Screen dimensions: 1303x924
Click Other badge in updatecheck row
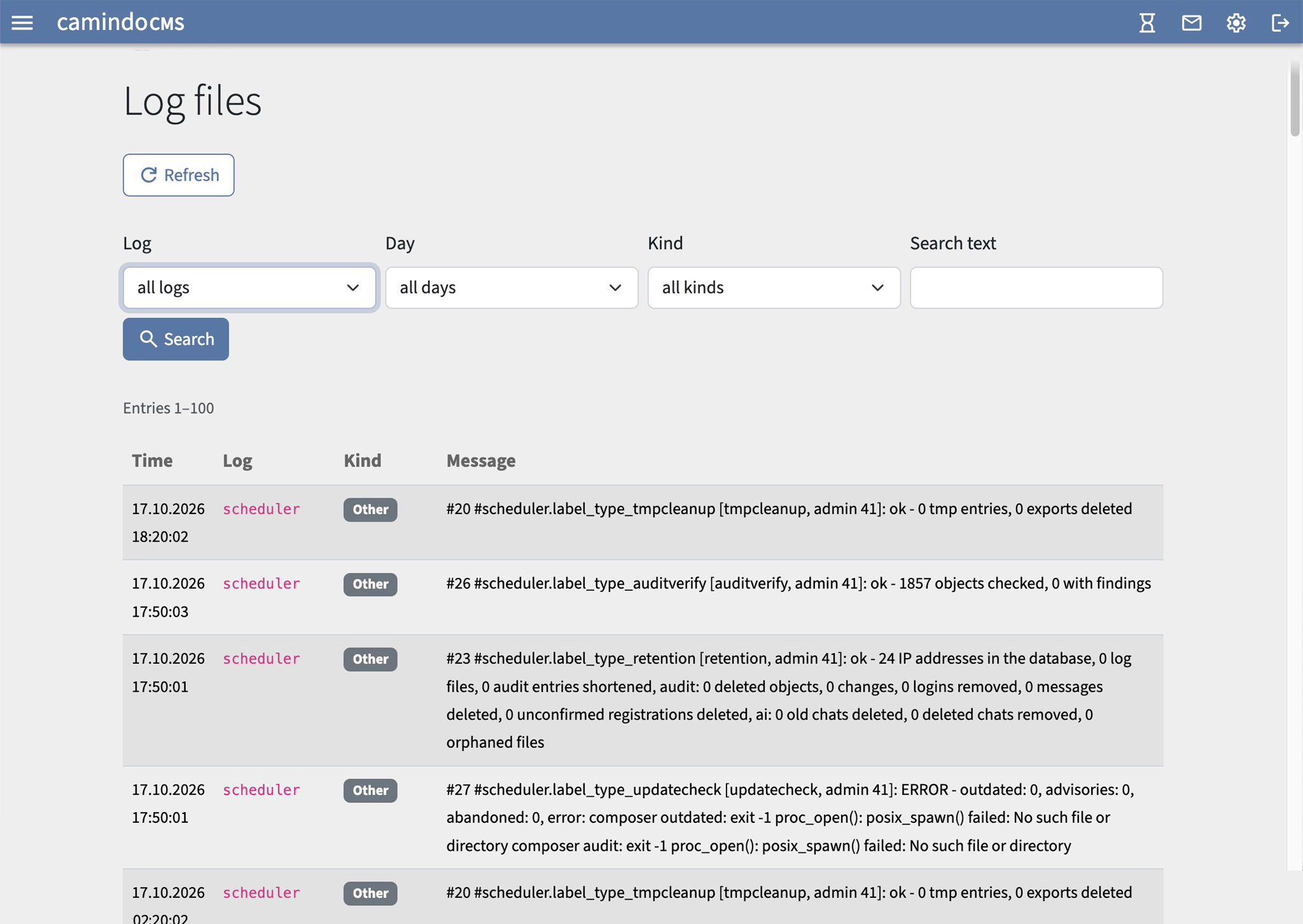coord(370,790)
